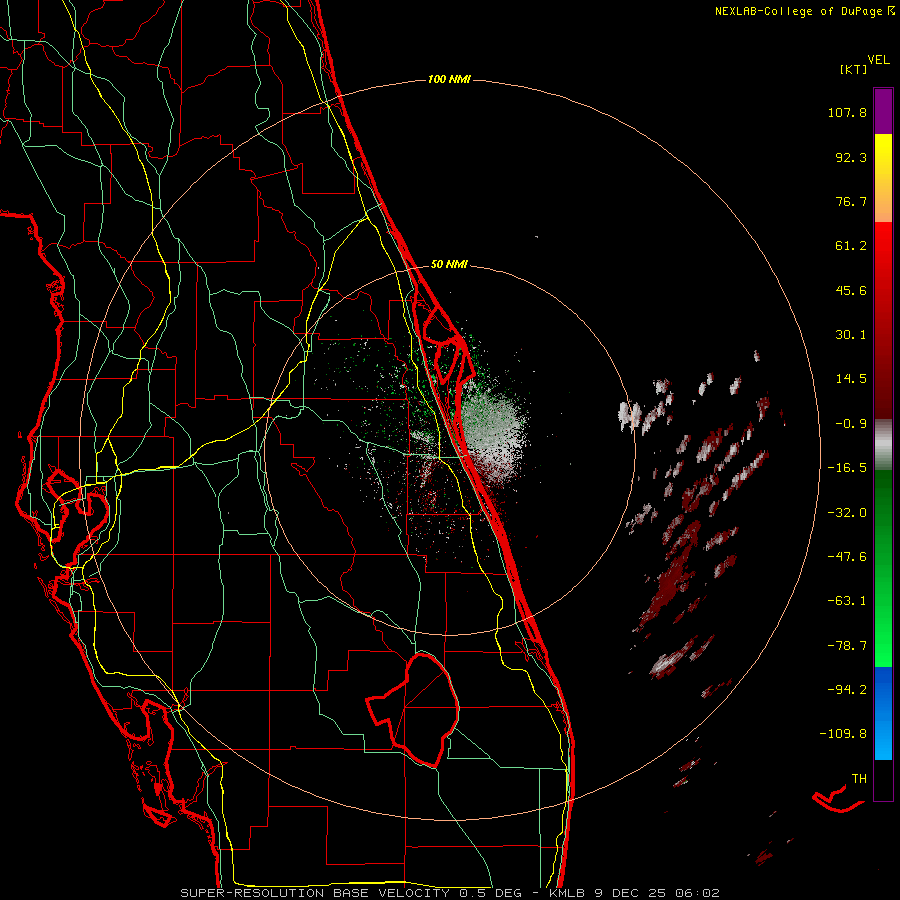
Task: Click the 30.1 velocity scale value
Action: tap(851, 335)
